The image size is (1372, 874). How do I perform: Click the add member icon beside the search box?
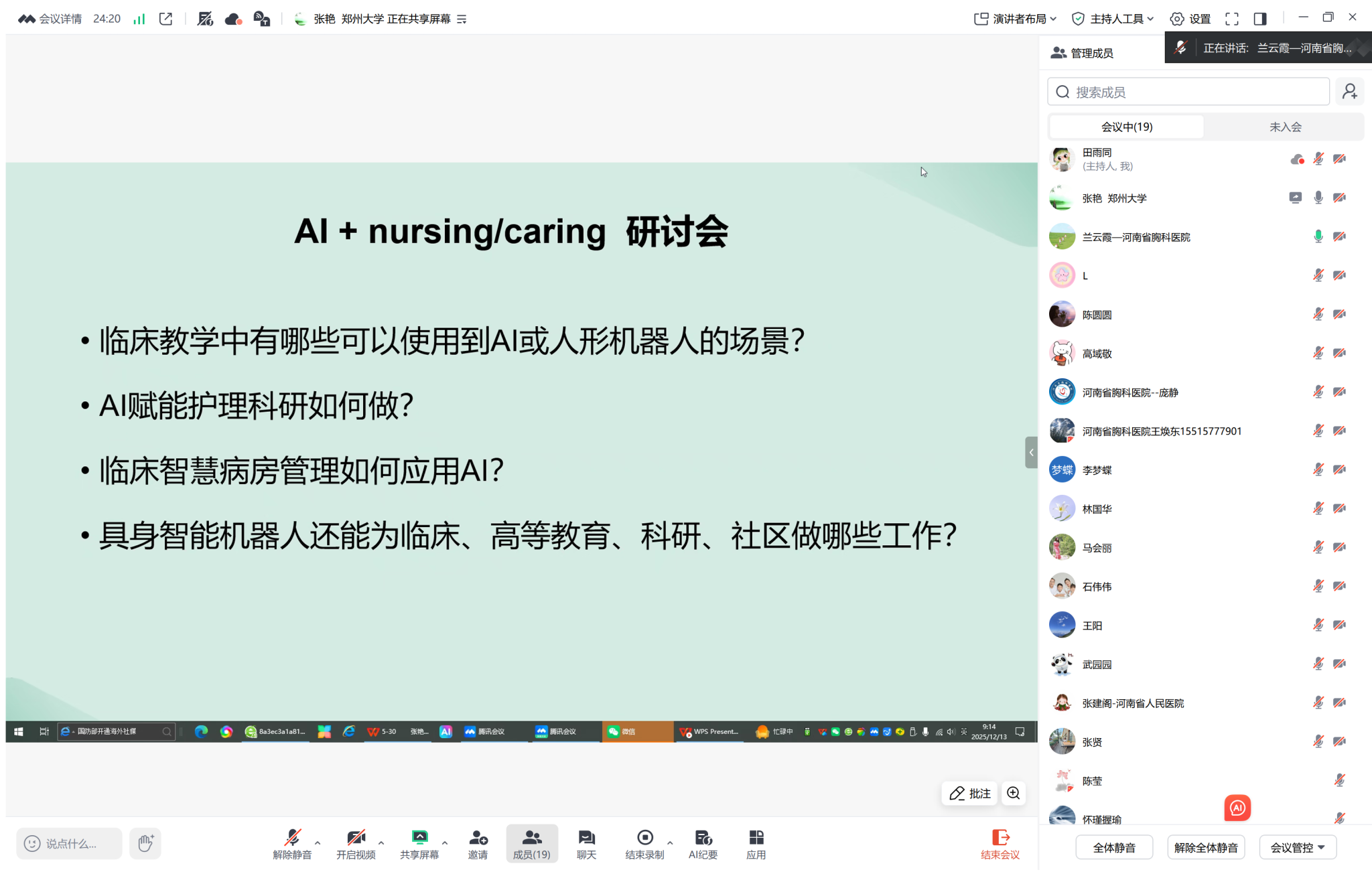pos(1350,91)
